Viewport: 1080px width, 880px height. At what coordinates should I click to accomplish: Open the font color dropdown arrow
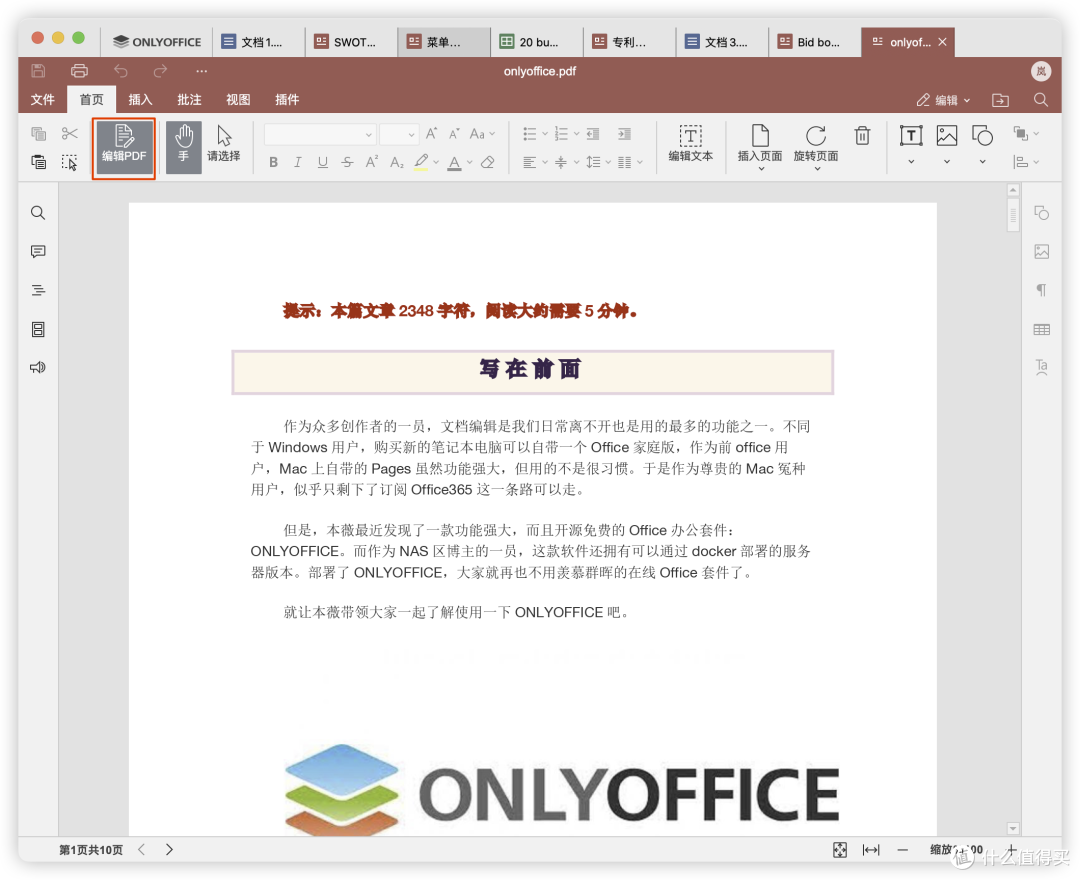tap(470, 163)
